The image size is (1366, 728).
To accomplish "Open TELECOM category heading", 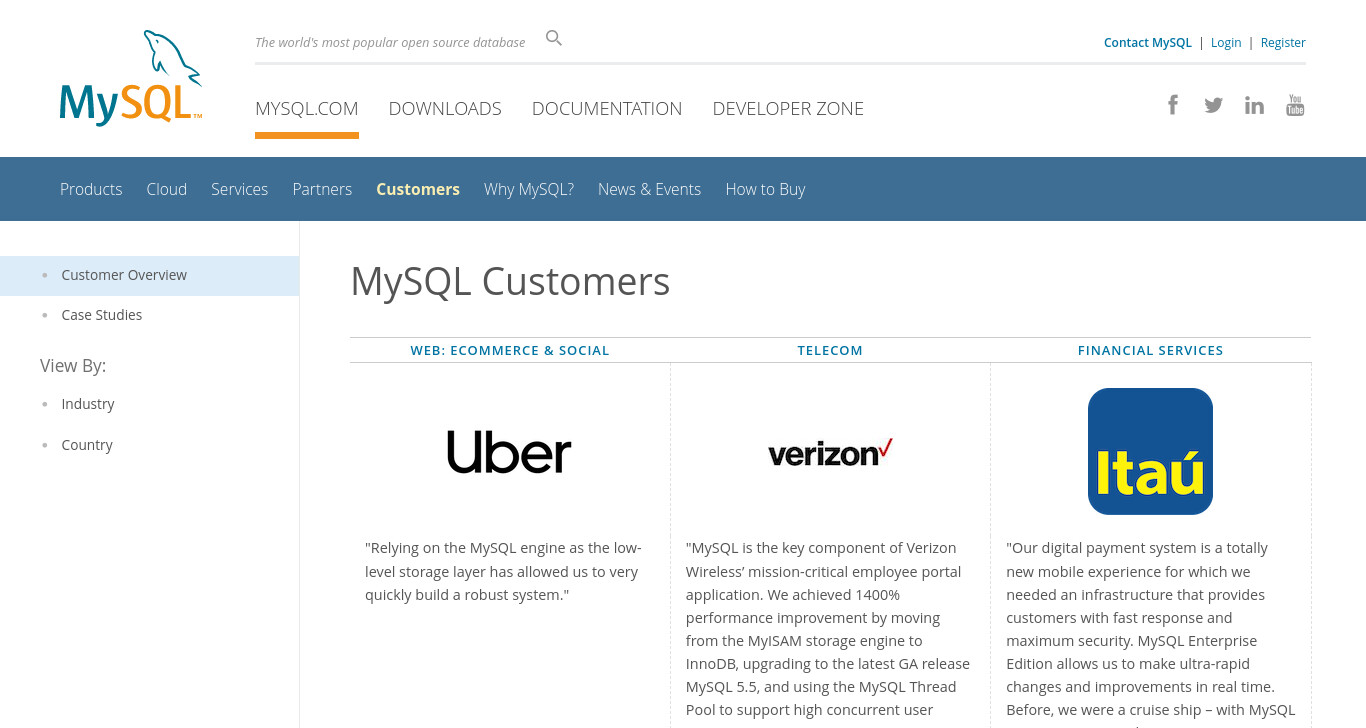I will pyautogui.click(x=830, y=350).
